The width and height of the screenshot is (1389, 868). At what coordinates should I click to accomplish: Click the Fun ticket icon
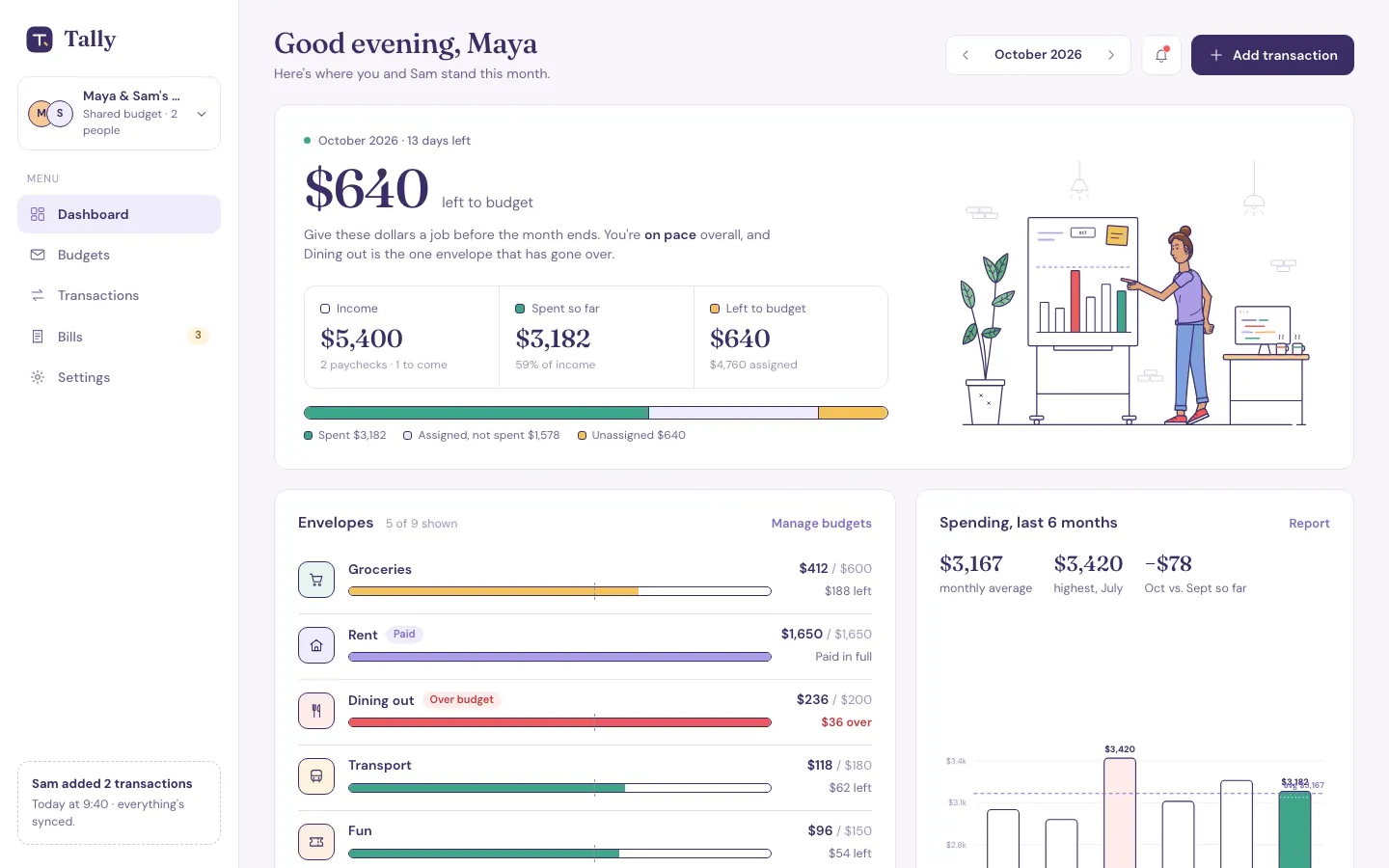[x=316, y=842]
